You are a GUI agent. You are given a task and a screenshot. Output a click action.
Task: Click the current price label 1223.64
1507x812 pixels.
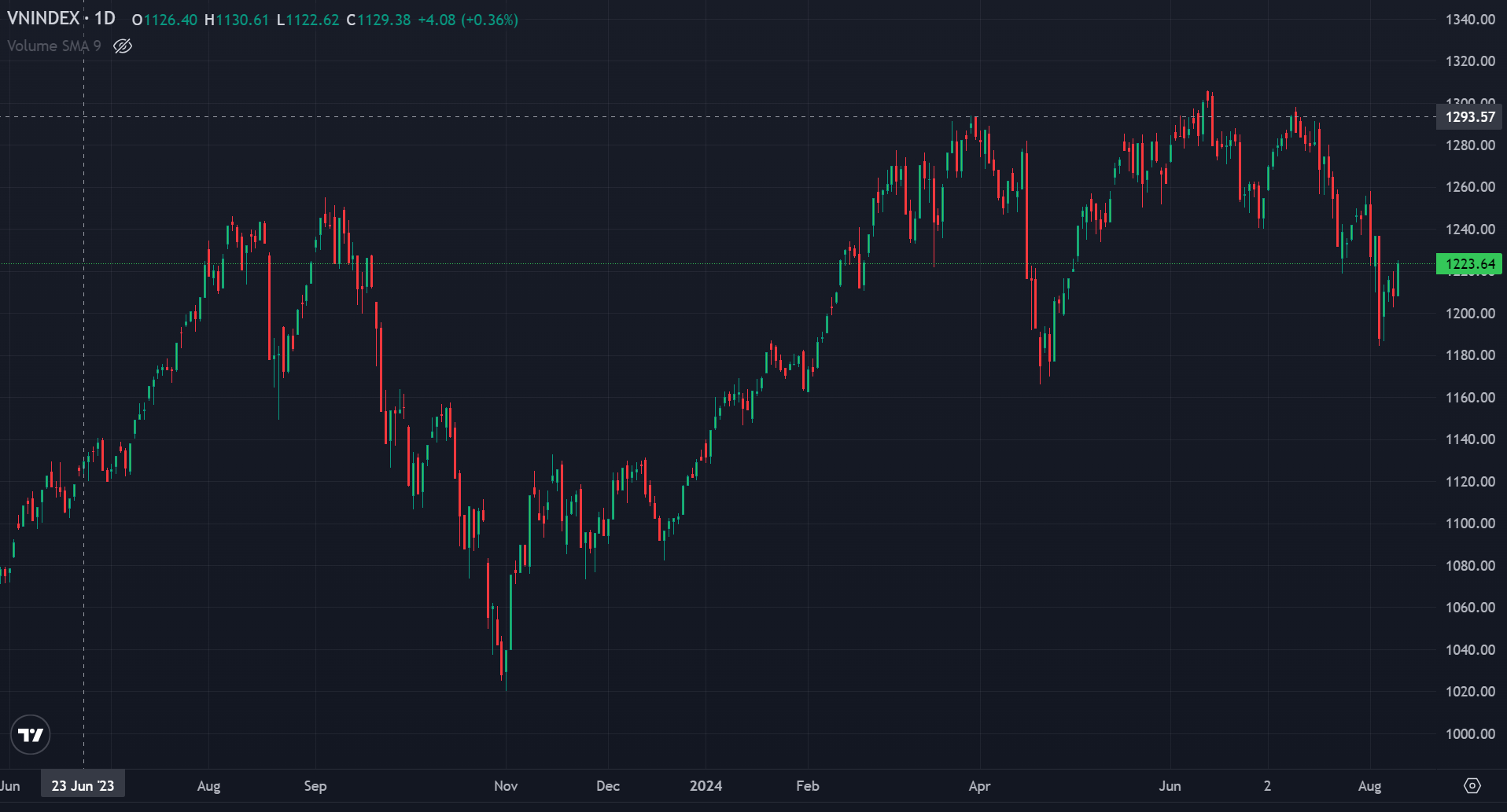coord(1469,264)
